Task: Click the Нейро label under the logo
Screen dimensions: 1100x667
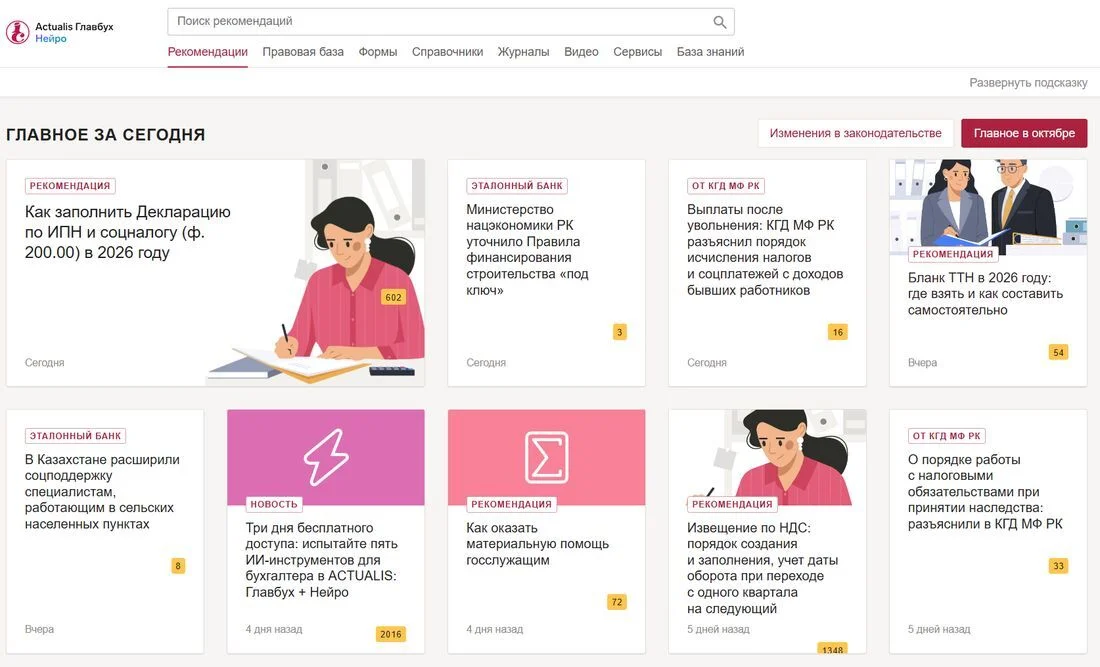Action: pyautogui.click(x=51, y=39)
